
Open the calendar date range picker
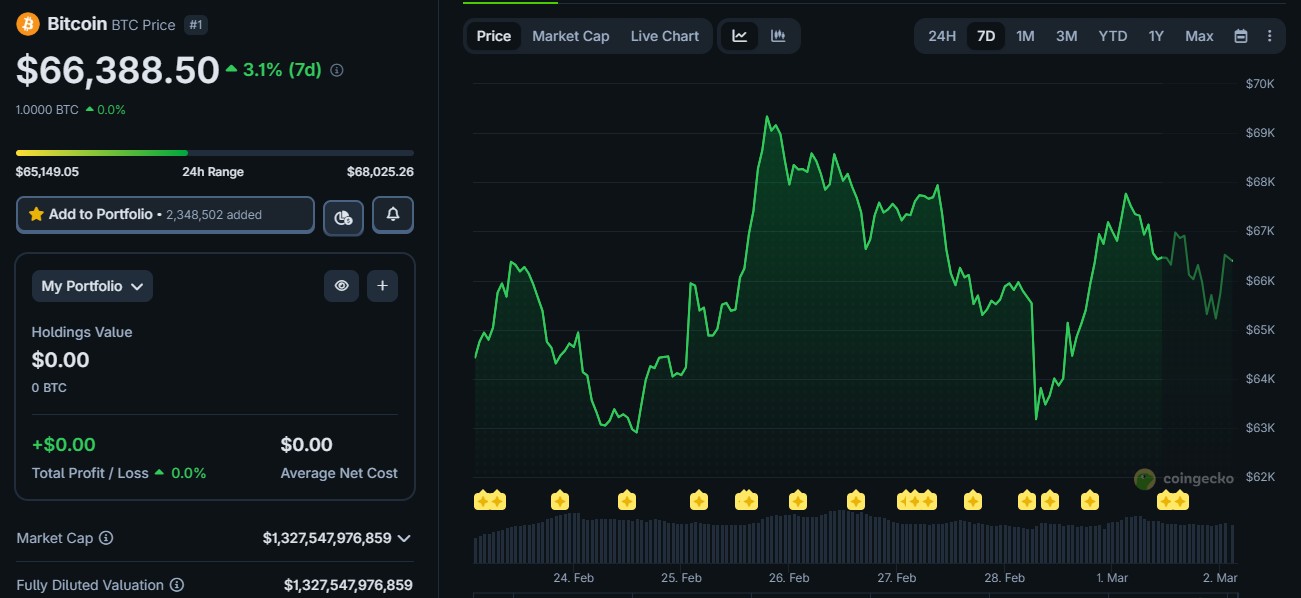point(1241,36)
